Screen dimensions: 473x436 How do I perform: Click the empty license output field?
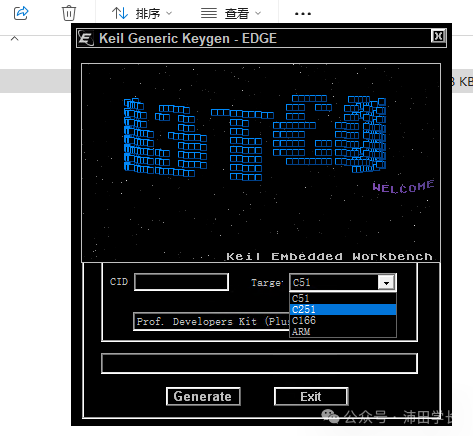point(259,363)
